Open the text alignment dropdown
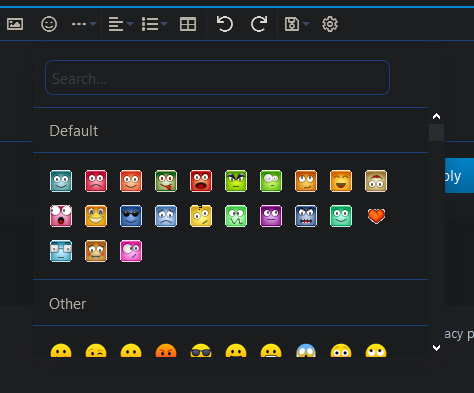Viewport: 474px width, 393px height. 121,24
